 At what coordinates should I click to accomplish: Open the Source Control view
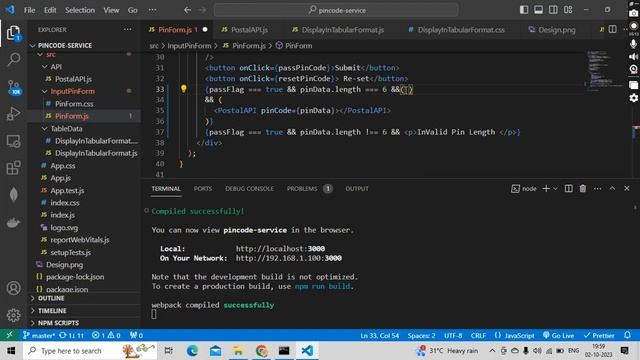pos(13,87)
